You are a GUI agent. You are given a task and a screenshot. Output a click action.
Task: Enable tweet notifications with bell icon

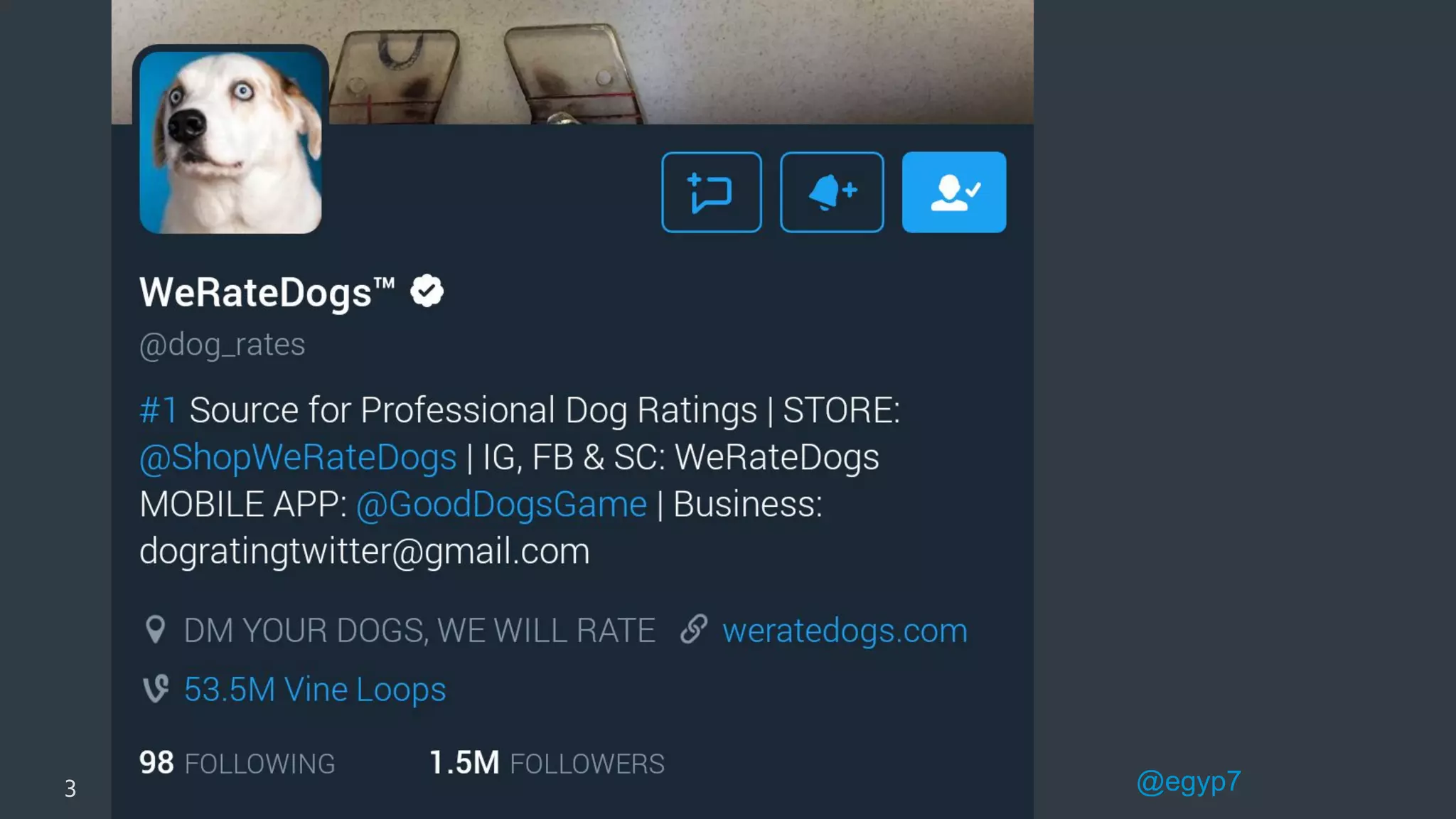832,192
